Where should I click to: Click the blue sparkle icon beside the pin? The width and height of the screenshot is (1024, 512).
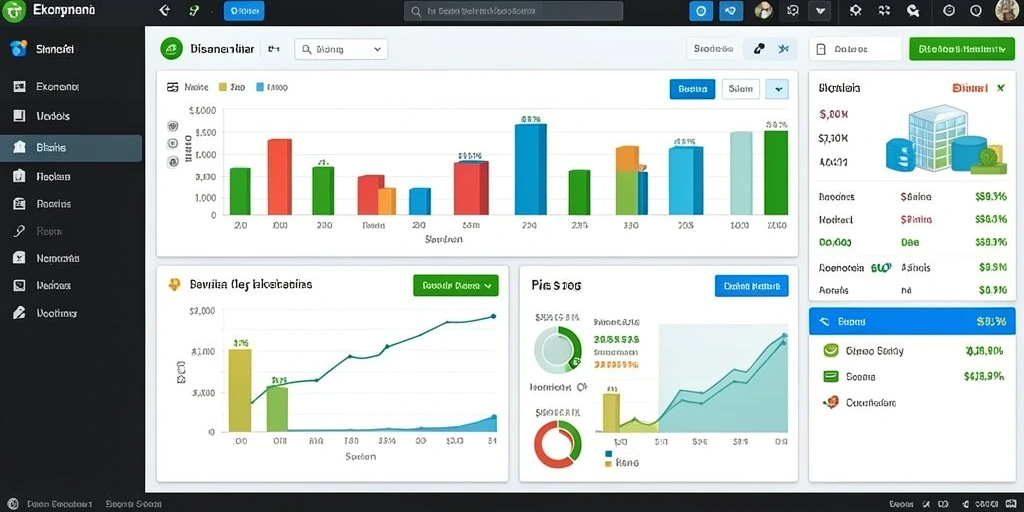click(783, 48)
